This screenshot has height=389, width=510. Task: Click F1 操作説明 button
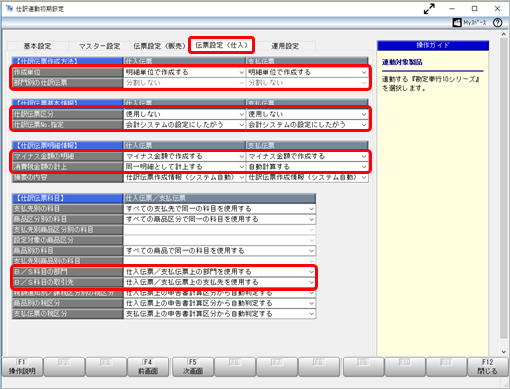22,367
